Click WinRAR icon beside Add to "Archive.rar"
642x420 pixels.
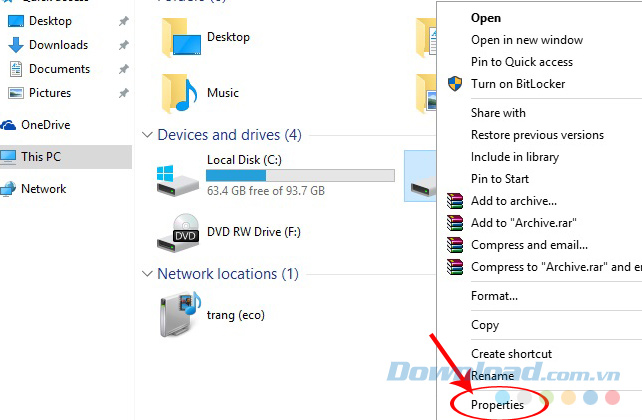pyautogui.click(x=455, y=223)
